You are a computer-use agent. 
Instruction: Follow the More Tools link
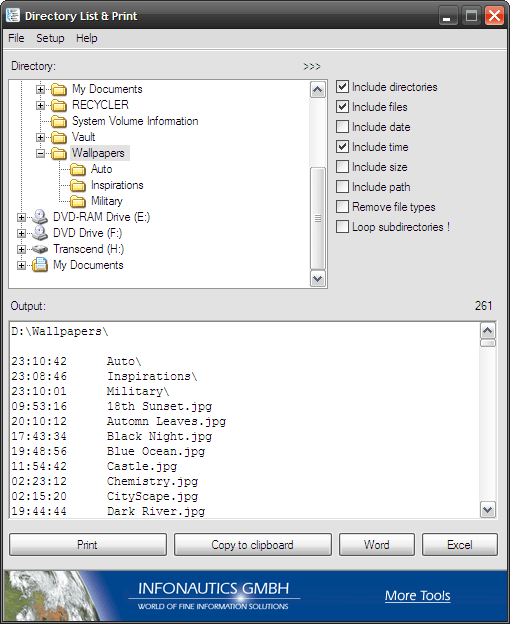coord(417,595)
